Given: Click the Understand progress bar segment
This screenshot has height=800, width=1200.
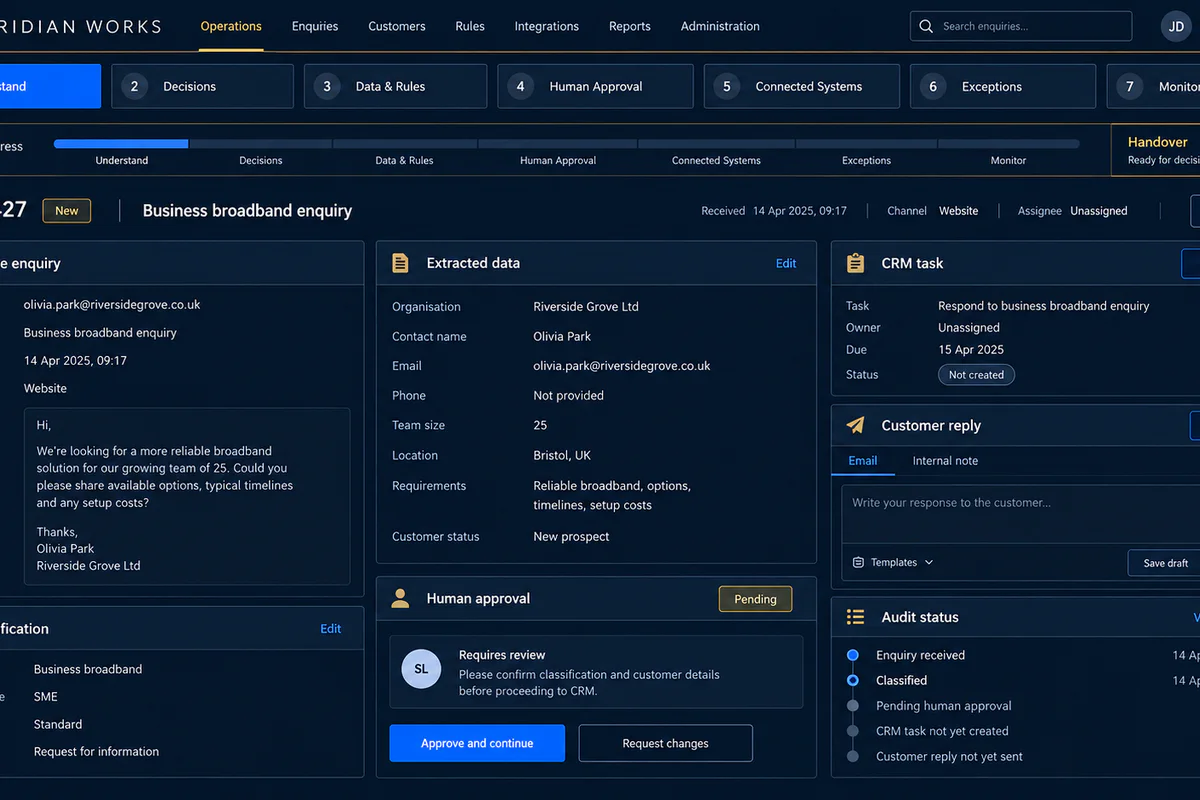Looking at the screenshot, I should pyautogui.click(x=121, y=144).
